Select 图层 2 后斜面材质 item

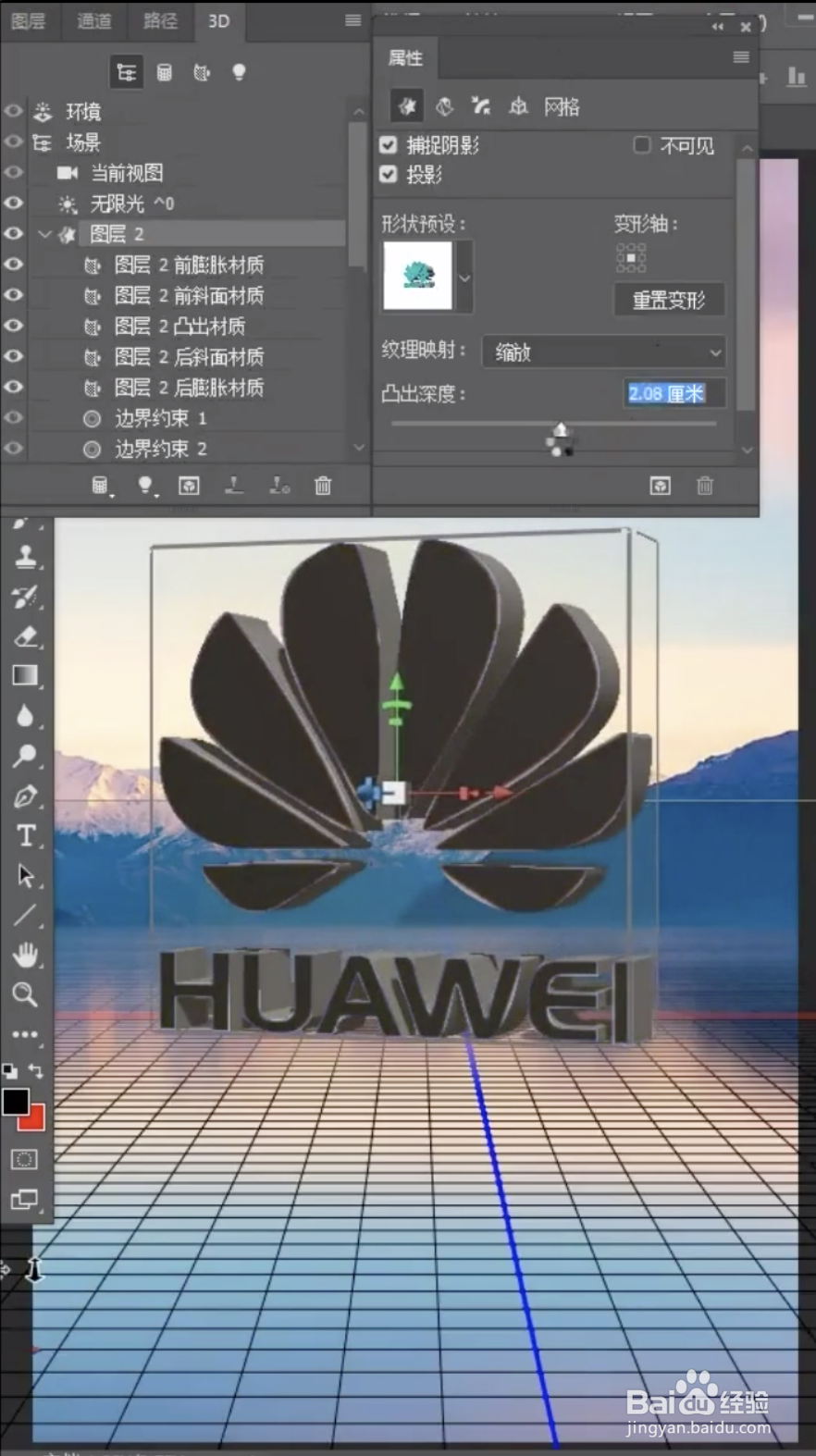(x=189, y=356)
